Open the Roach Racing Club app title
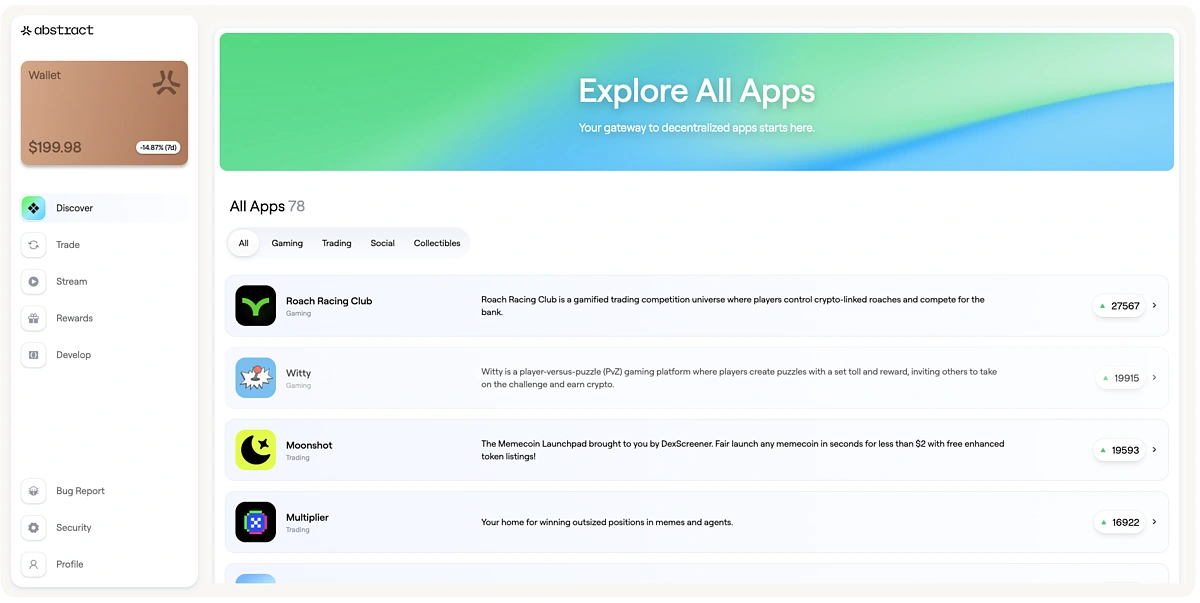Image resolution: width=1200 pixels, height=603 pixels. [329, 301]
